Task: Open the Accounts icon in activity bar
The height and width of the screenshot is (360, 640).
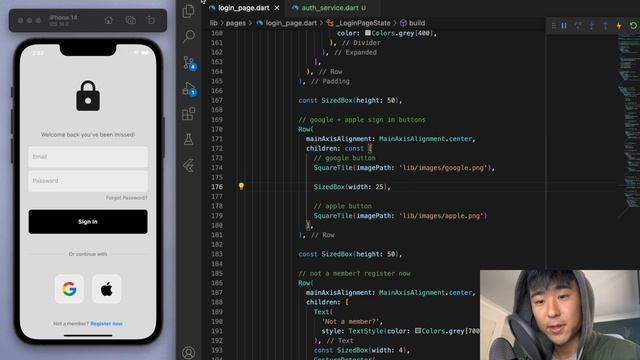Action: (189, 353)
